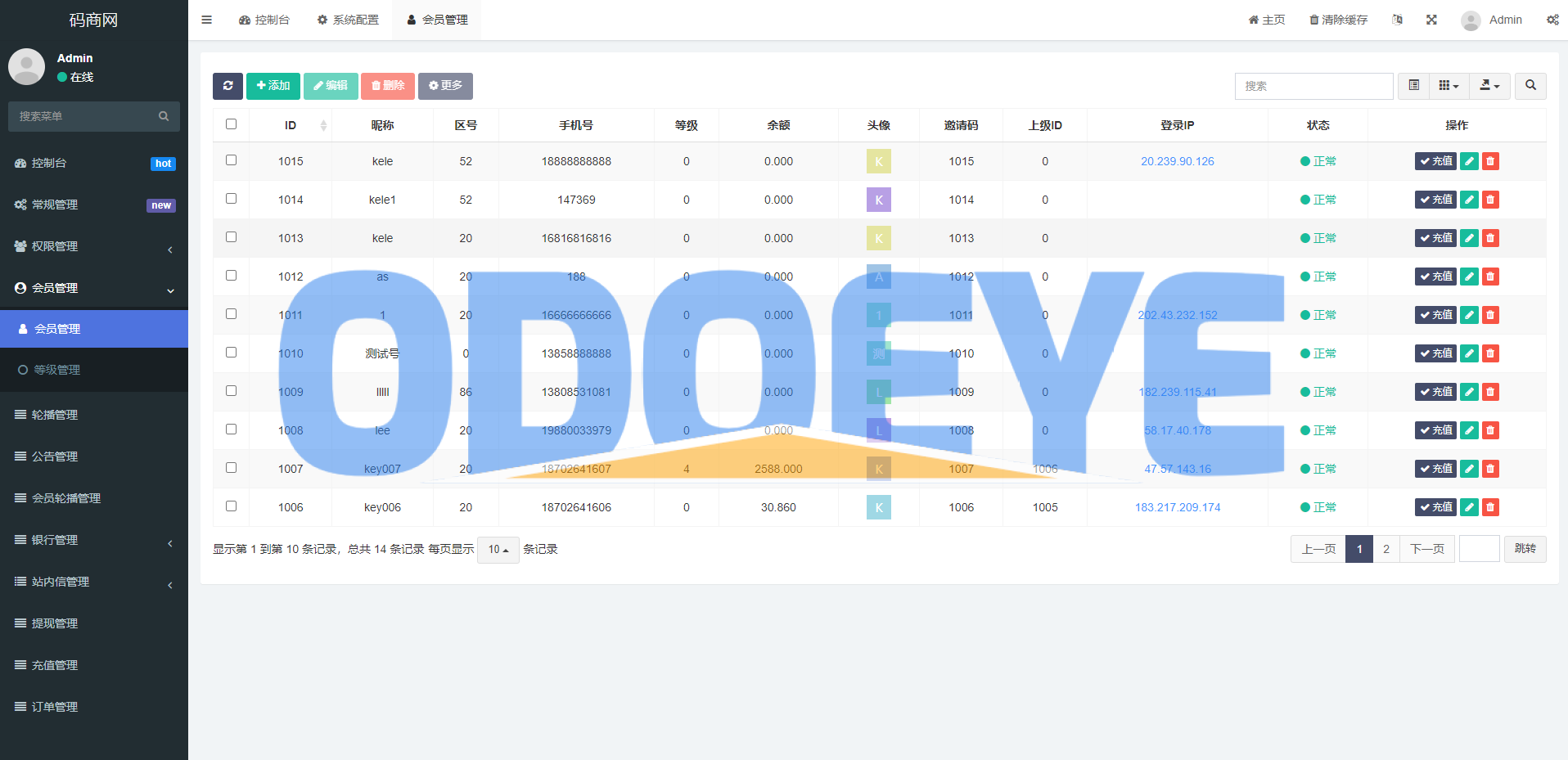Open the columns visibility dropdown

coord(1449,86)
